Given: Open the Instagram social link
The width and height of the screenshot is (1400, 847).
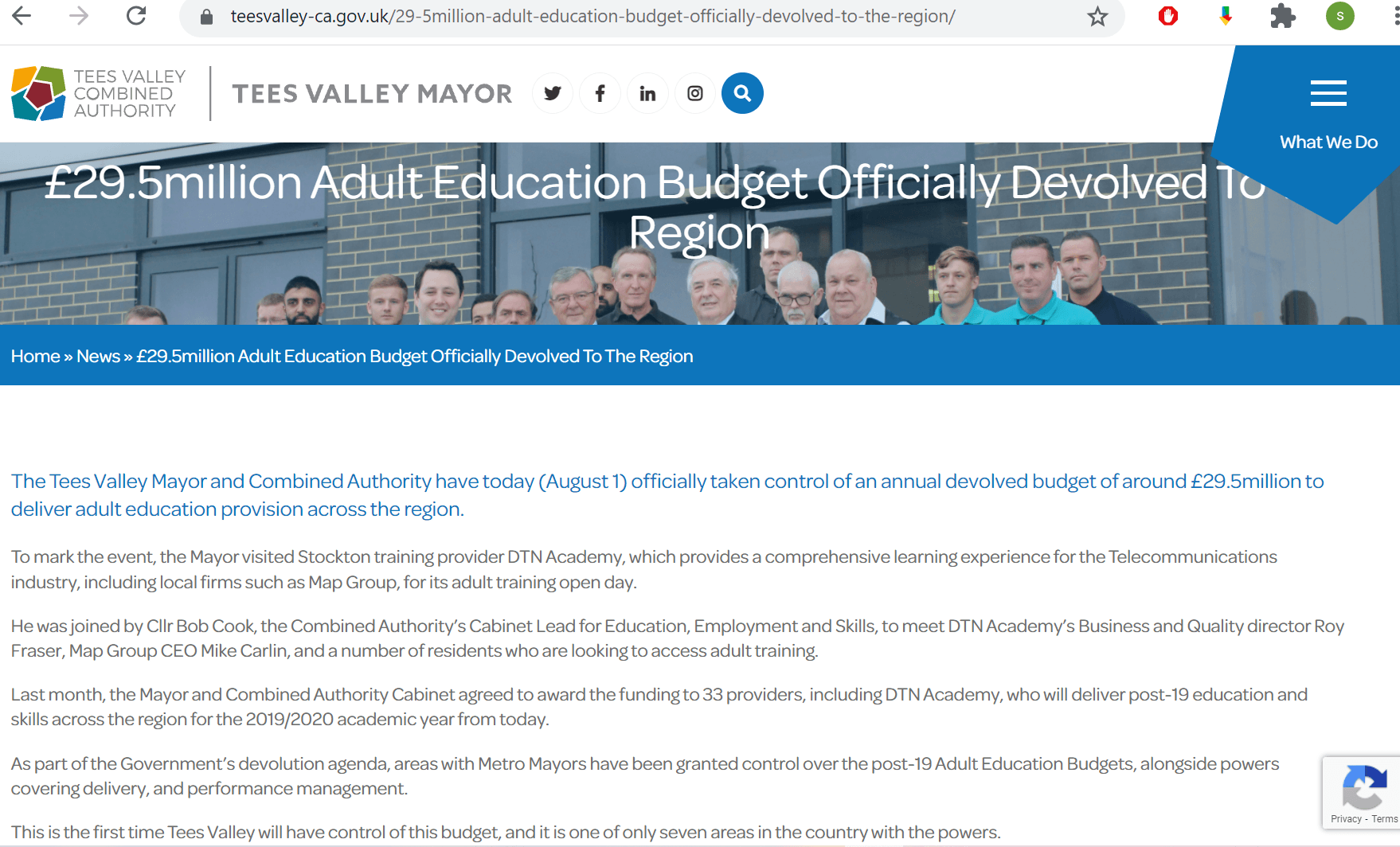Looking at the screenshot, I should click(x=695, y=93).
